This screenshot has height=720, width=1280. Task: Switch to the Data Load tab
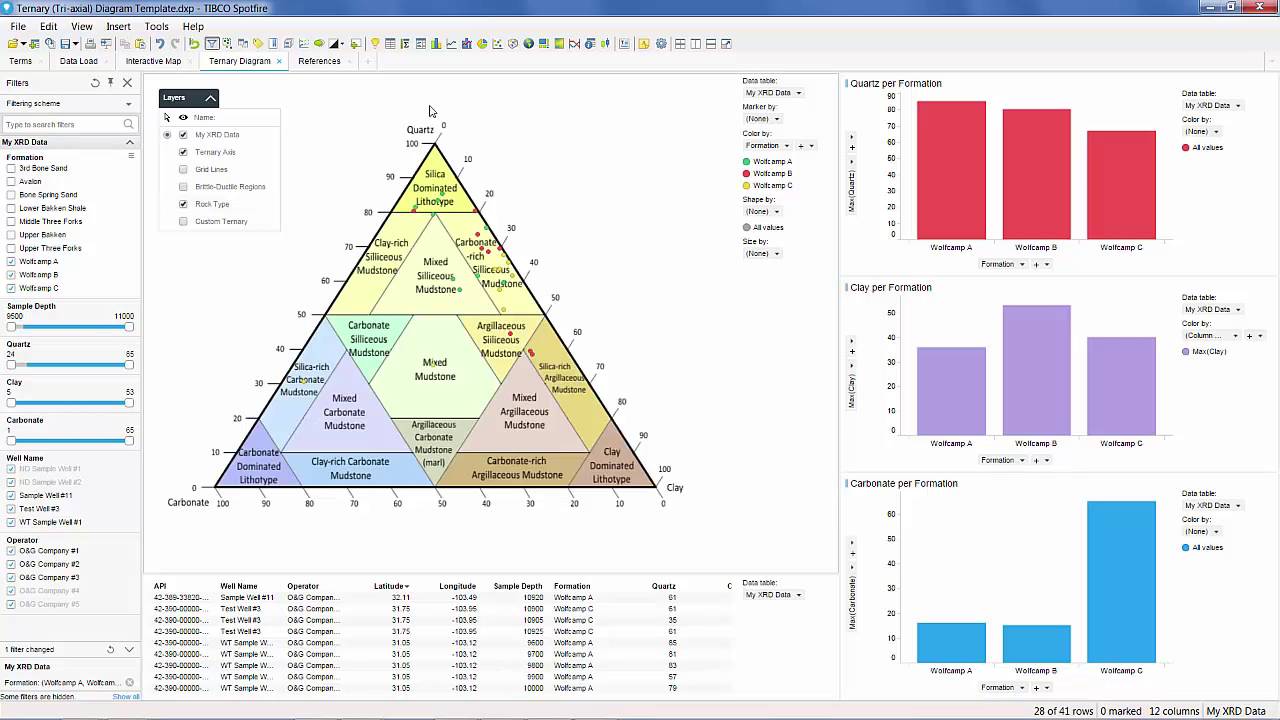point(79,61)
